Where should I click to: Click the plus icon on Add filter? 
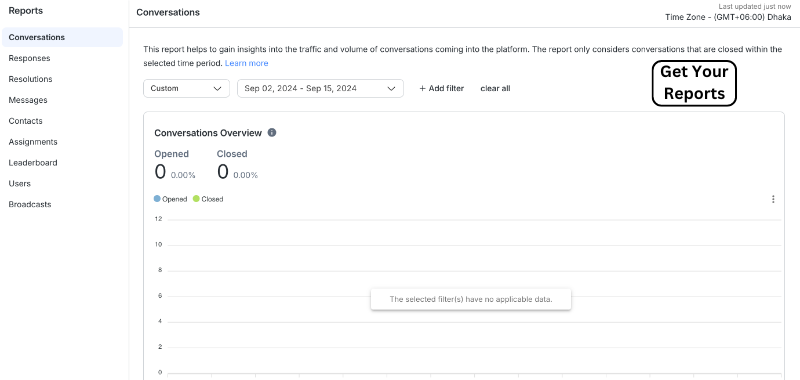(422, 88)
